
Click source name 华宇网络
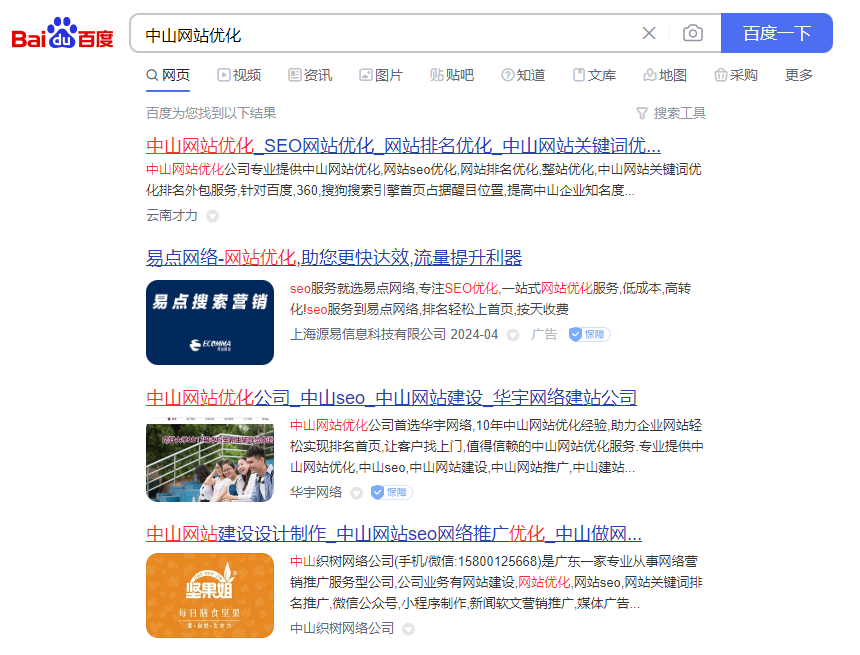pos(316,492)
